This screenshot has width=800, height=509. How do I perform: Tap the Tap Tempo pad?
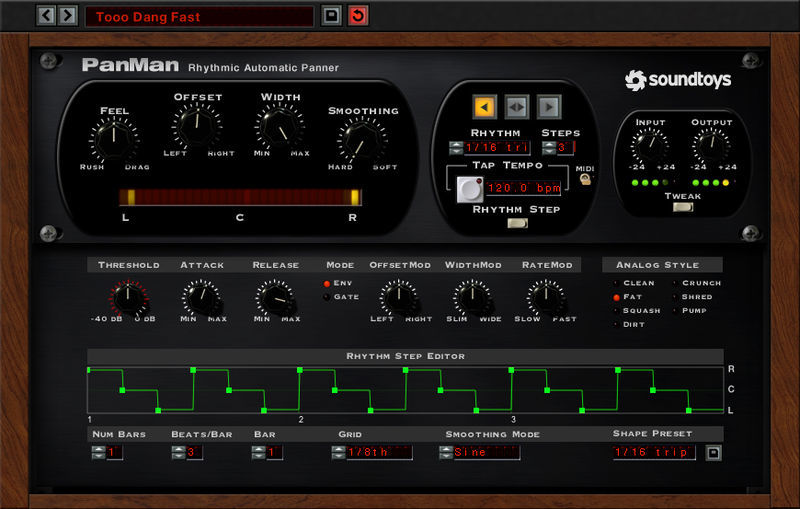click(469, 189)
